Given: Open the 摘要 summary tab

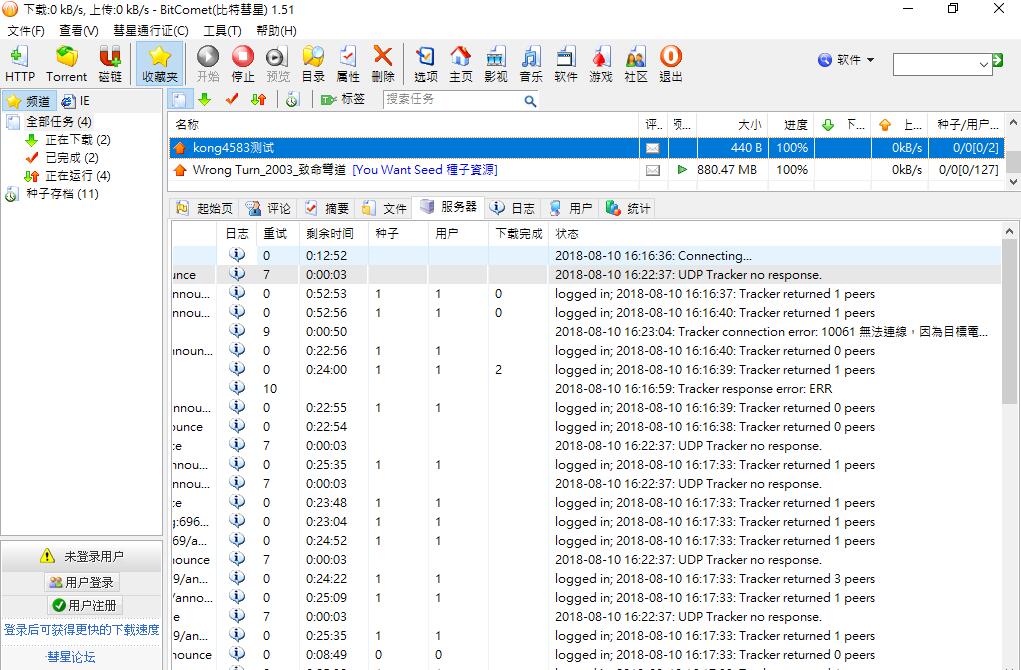Looking at the screenshot, I should pos(327,208).
